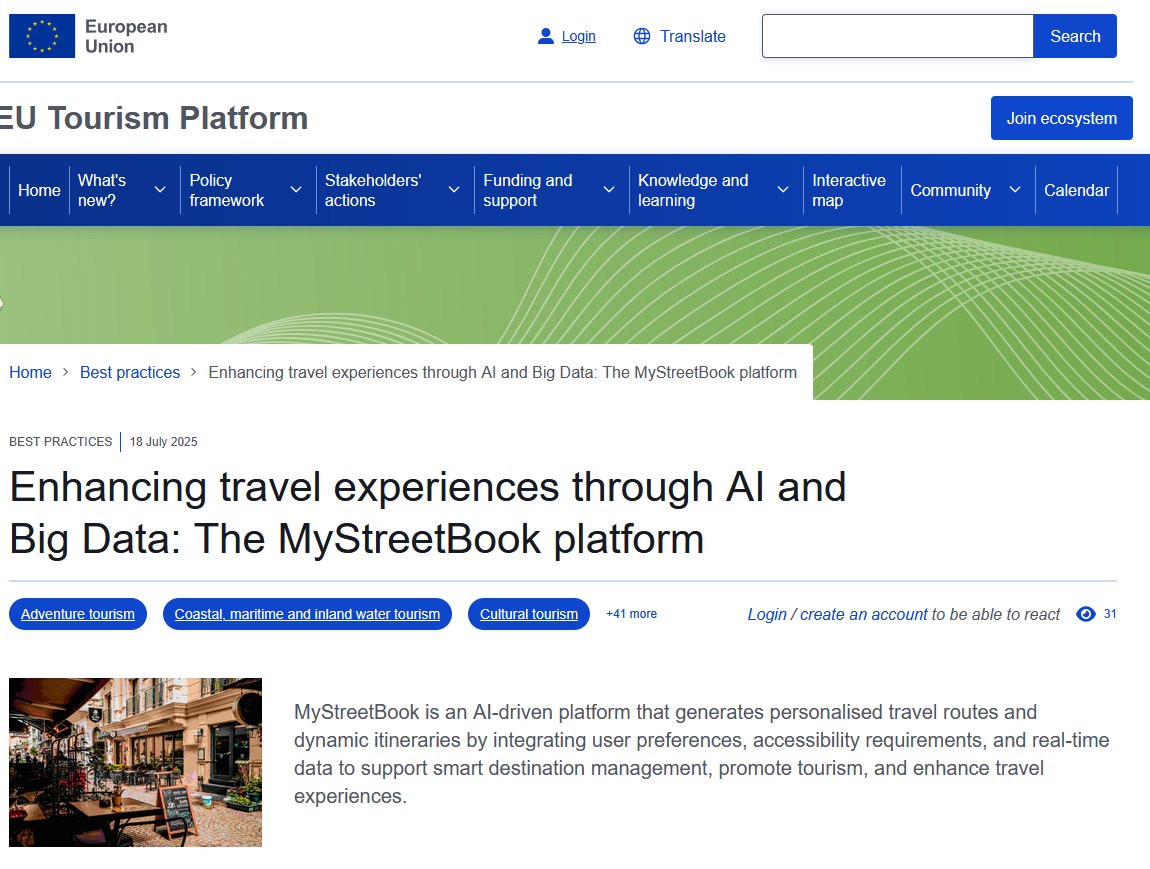Open the Translate option
Viewport: 1150px width, 869px height.
pyautogui.click(x=692, y=36)
